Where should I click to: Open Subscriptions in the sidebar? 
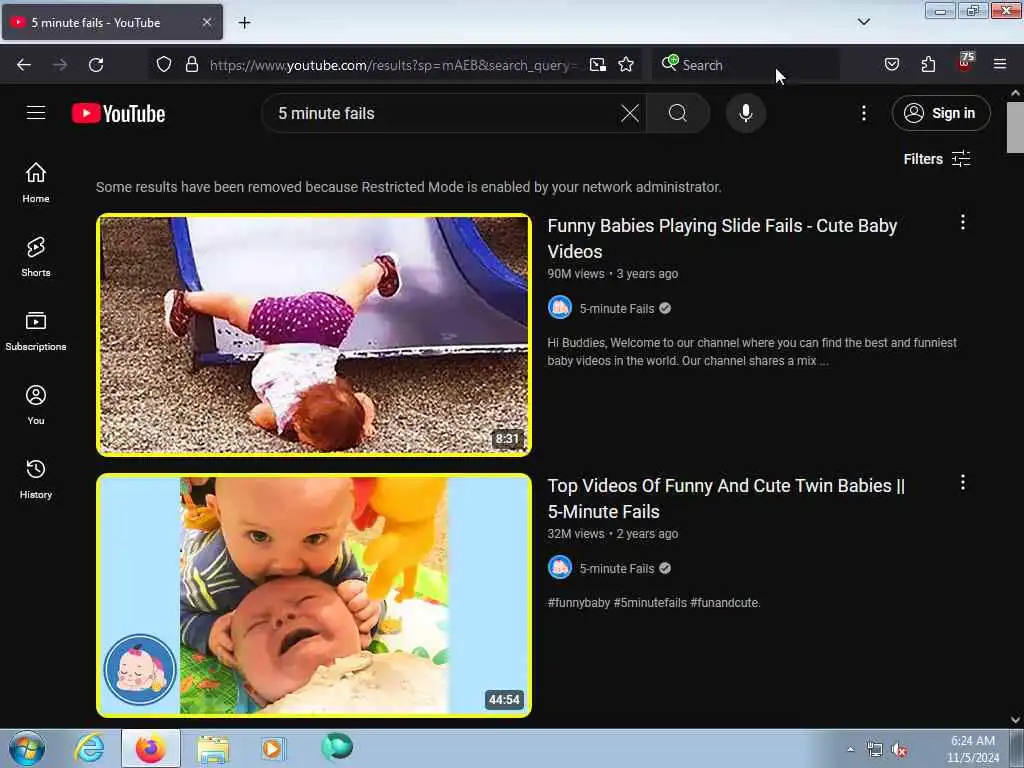36,331
